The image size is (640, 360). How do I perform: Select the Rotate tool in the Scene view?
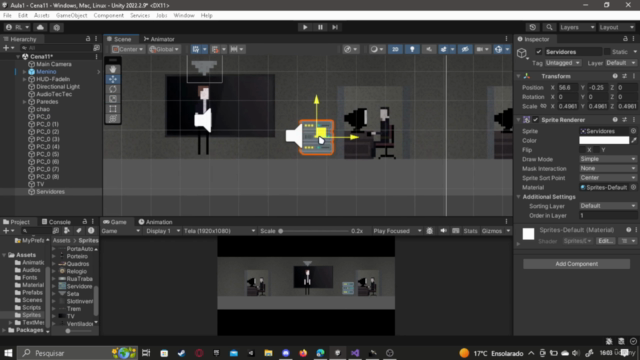pyautogui.click(x=113, y=89)
